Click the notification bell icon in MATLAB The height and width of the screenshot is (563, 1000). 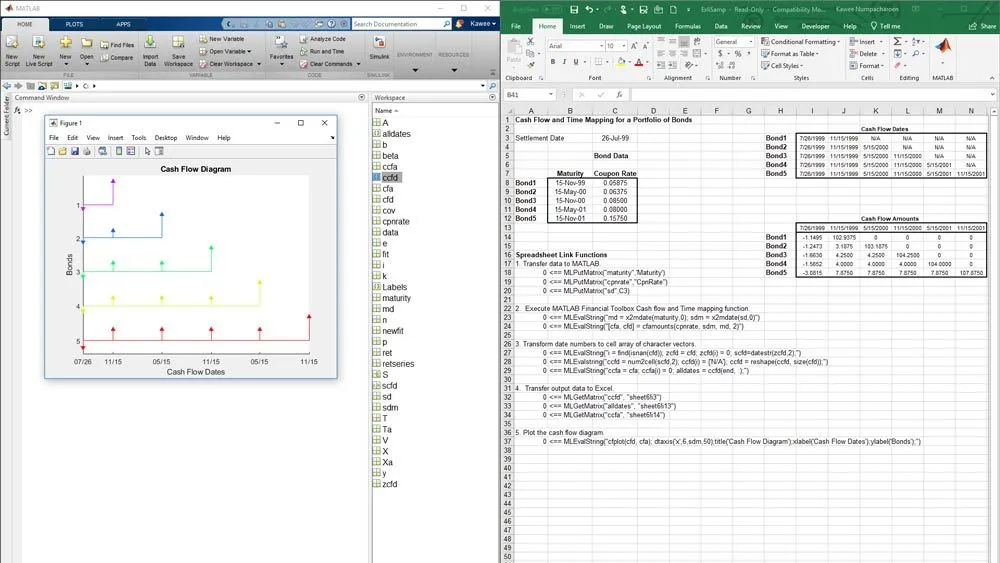pyautogui.click(x=460, y=24)
